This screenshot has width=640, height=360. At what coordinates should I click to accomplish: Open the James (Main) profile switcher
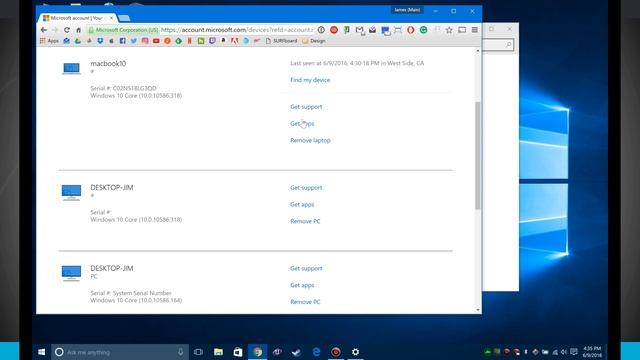tap(407, 10)
